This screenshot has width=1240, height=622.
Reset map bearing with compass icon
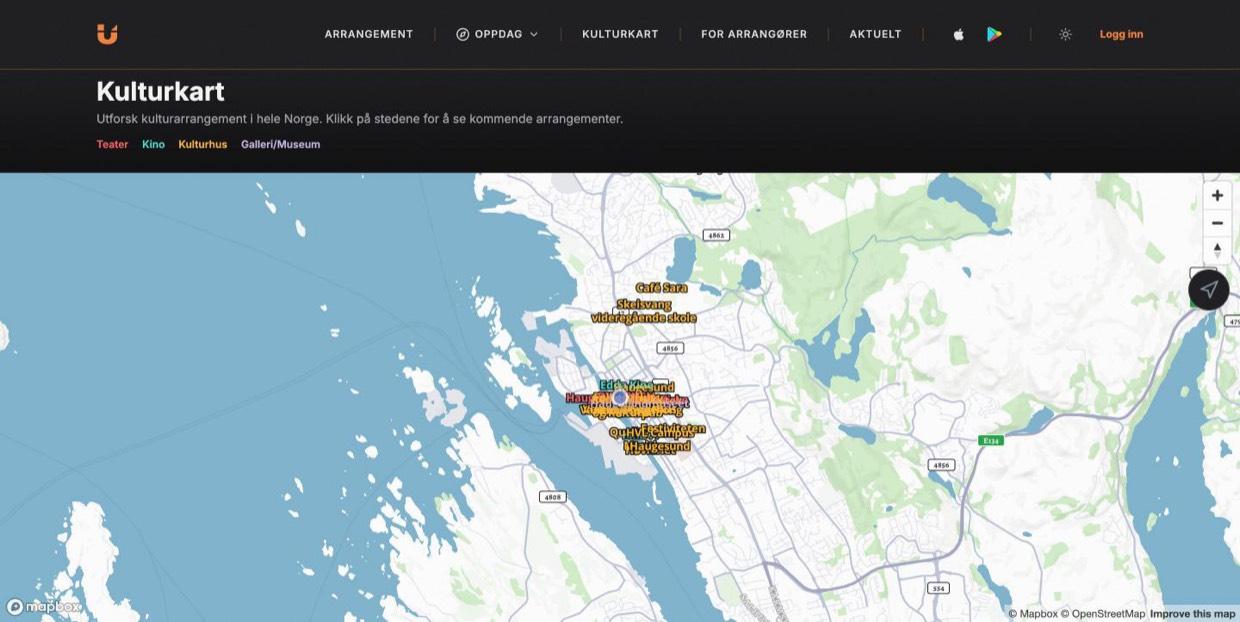tap(1217, 250)
